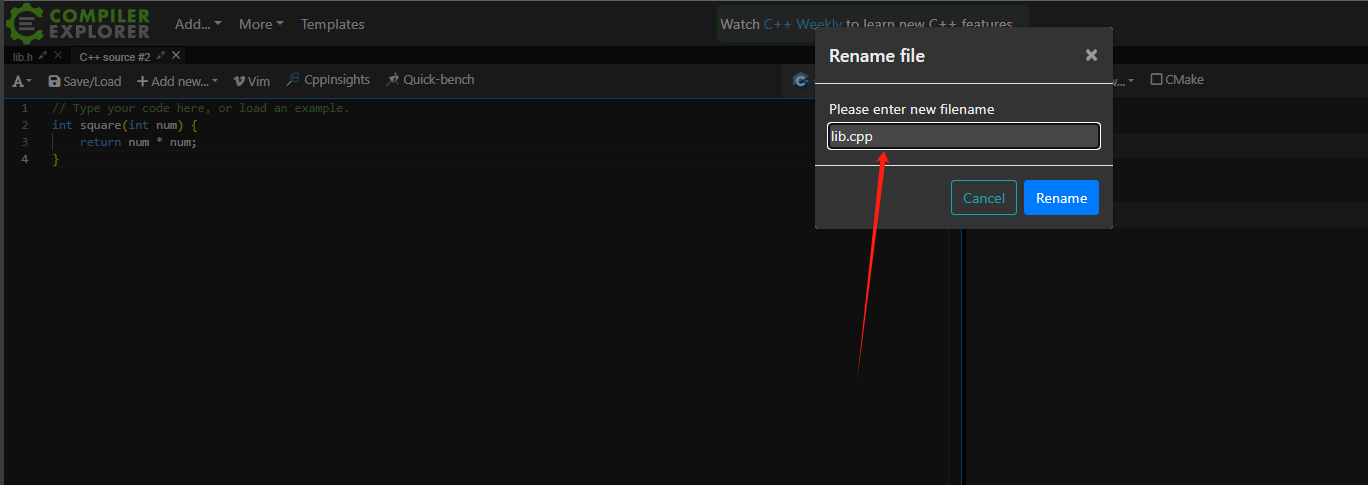Launch Quick-bench from toolbar
Image resolution: width=1368 pixels, height=485 pixels.
[430, 80]
